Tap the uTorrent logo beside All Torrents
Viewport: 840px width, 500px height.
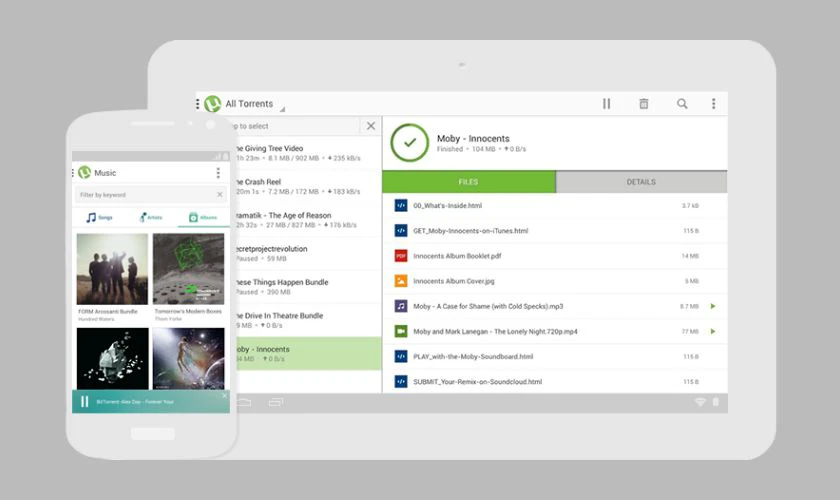coord(213,103)
